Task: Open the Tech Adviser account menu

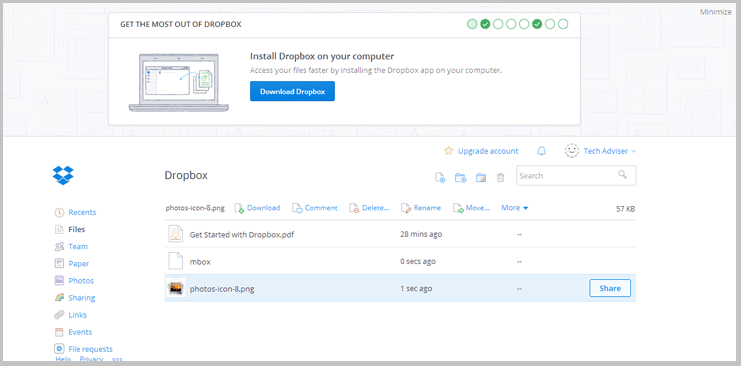Action: 600,151
